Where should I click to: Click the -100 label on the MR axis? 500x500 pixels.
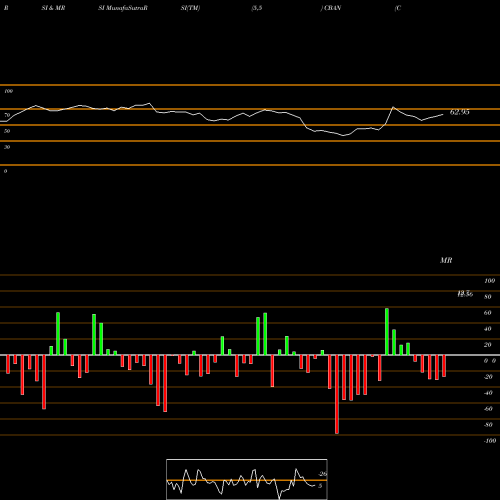click(490, 441)
